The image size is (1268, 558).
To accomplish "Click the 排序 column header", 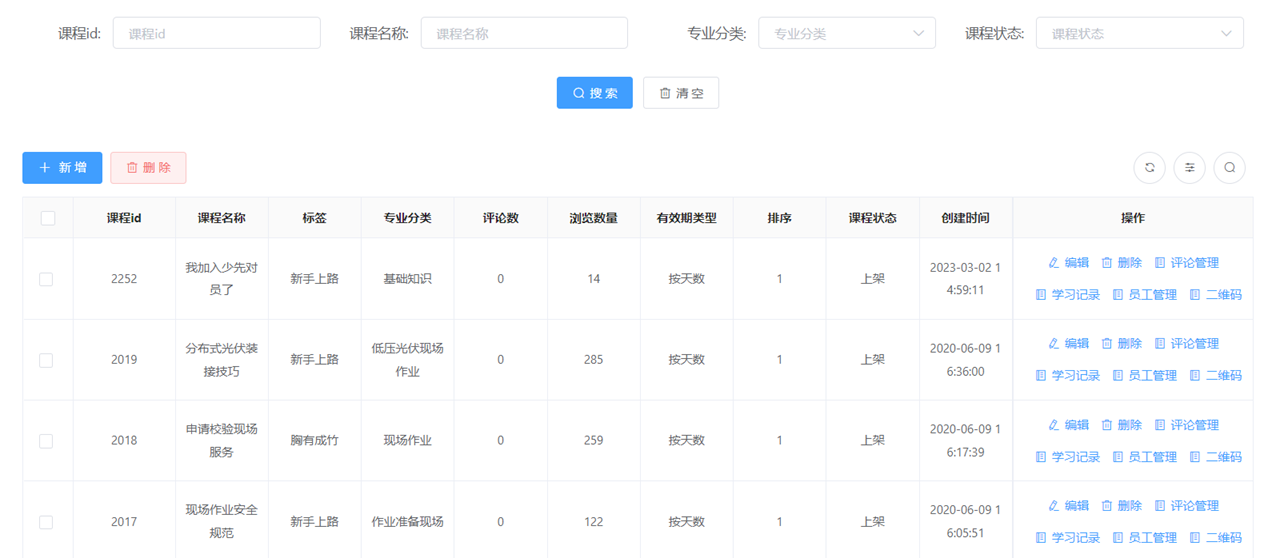I will (780, 218).
